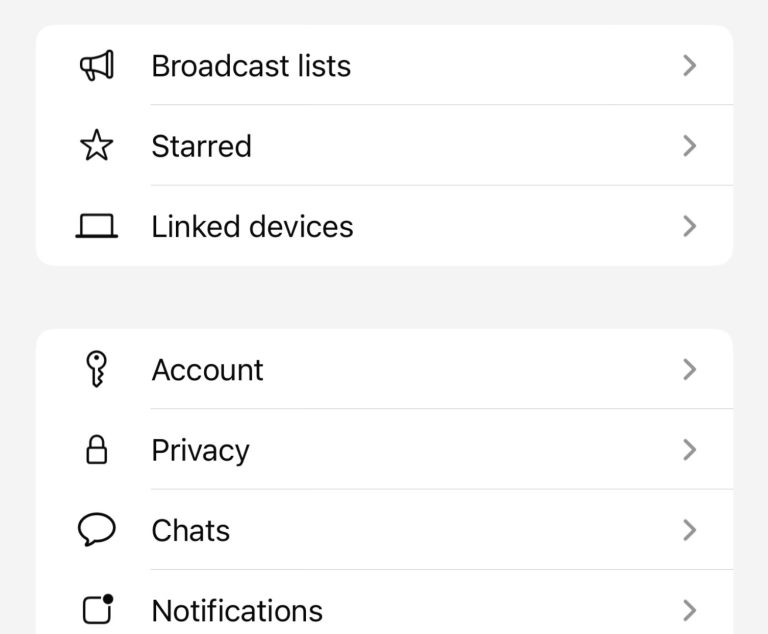Expand Broadcast lists with its chevron

click(689, 66)
